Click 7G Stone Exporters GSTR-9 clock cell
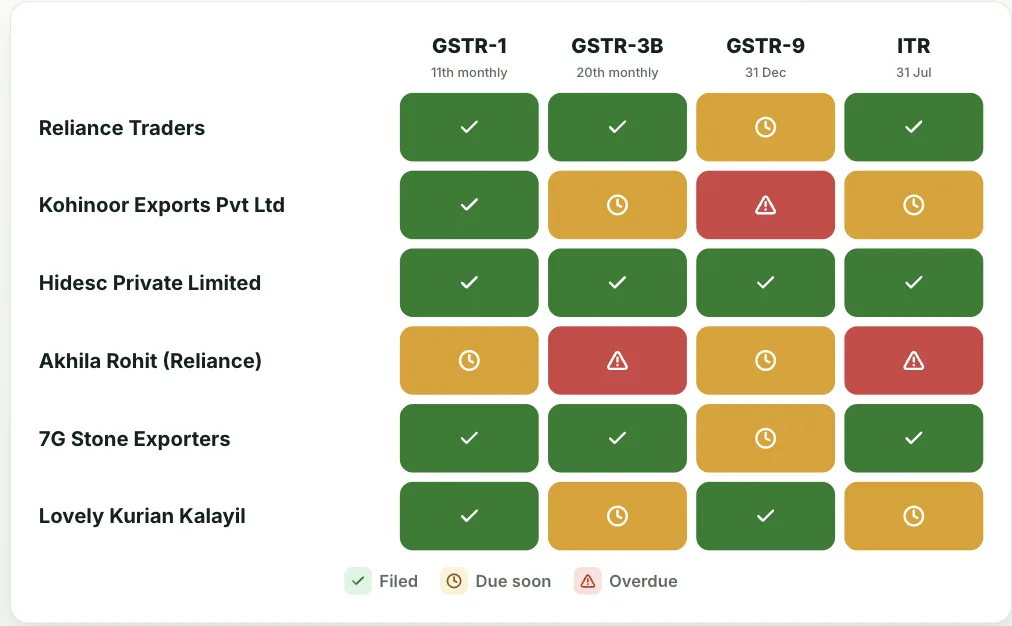This screenshot has height=626, width=1012. click(765, 438)
